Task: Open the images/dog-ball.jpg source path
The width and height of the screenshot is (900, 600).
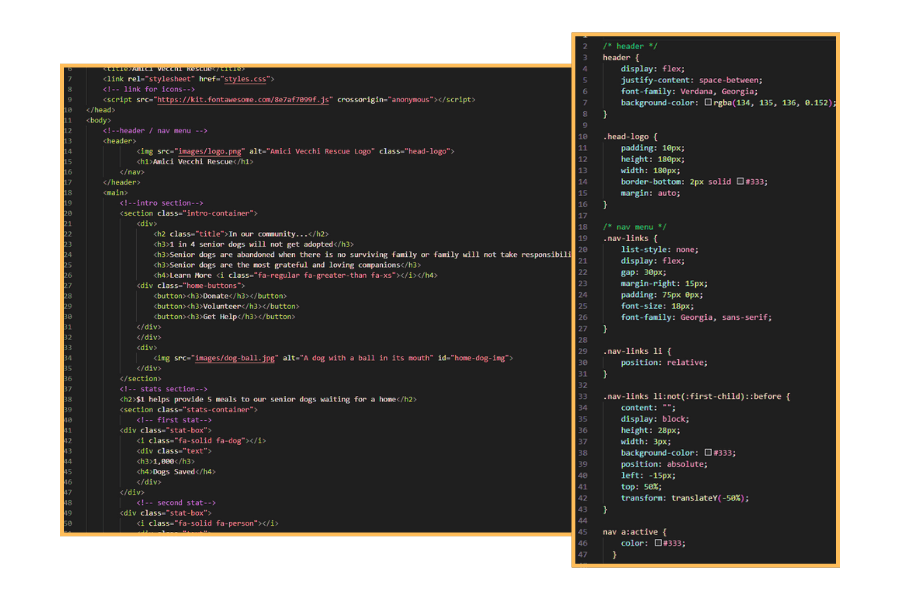Action: pyautogui.click(x=222, y=358)
